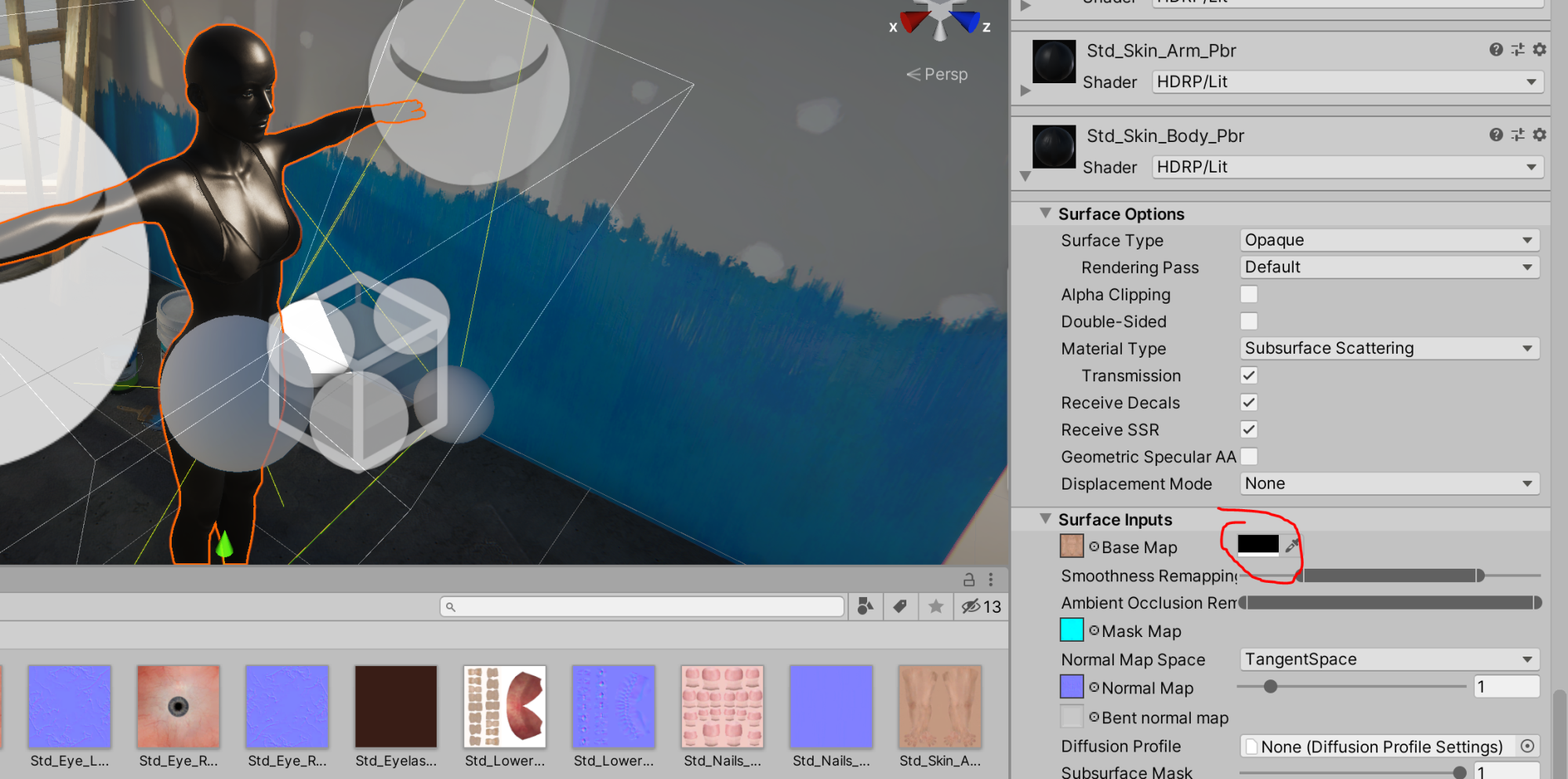This screenshot has width=1568, height=779.
Task: Click the Base Map texture slot
Action: point(1072,546)
